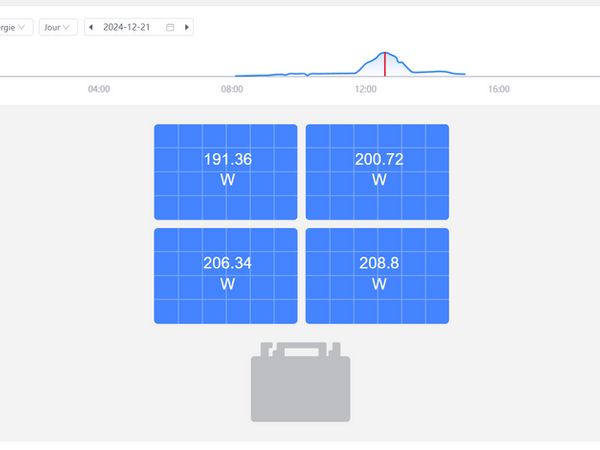Click the right end of power curve
The height and width of the screenshot is (450, 600).
(464, 74)
